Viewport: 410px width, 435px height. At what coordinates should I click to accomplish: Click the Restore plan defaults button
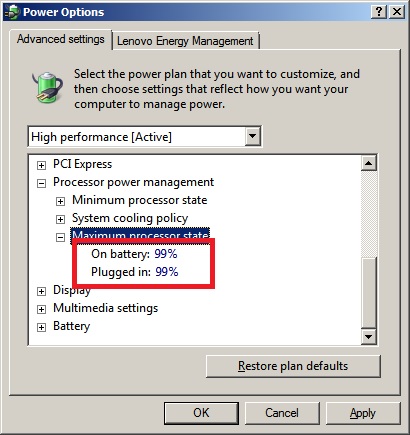pos(293,366)
